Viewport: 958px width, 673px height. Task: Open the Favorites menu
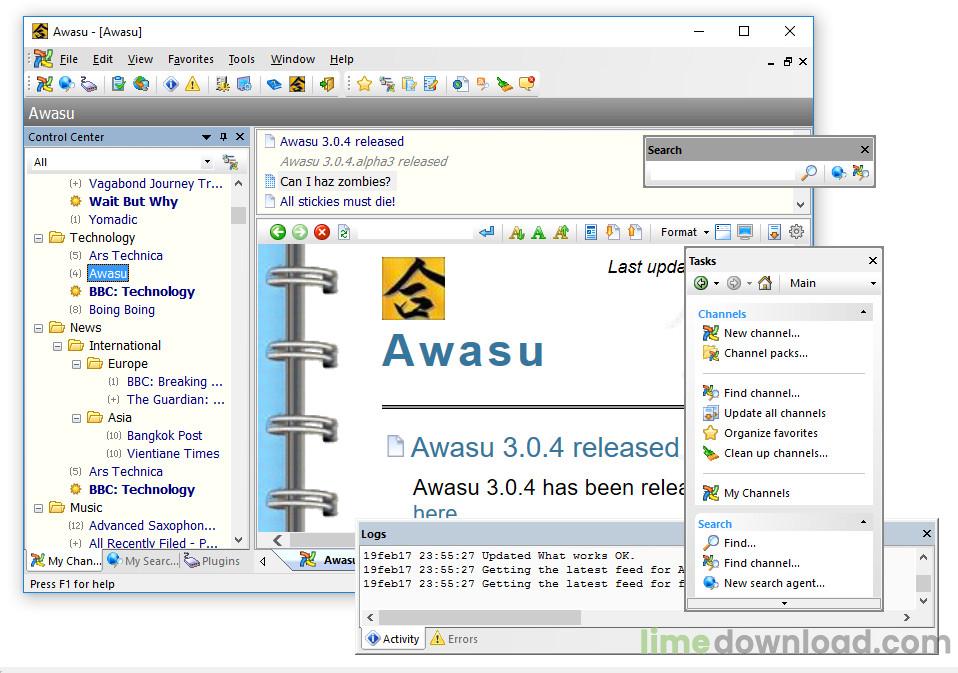click(x=190, y=59)
